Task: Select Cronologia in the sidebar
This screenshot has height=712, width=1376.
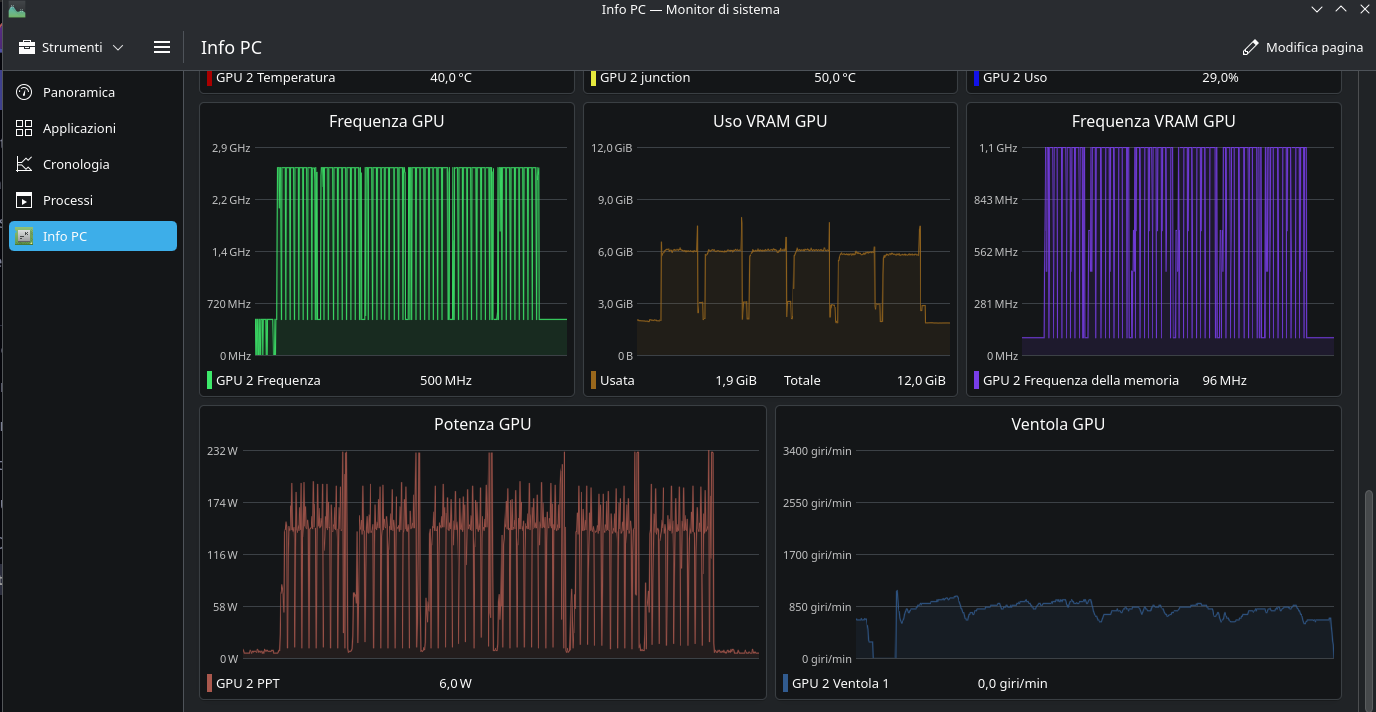Action: click(x=76, y=164)
